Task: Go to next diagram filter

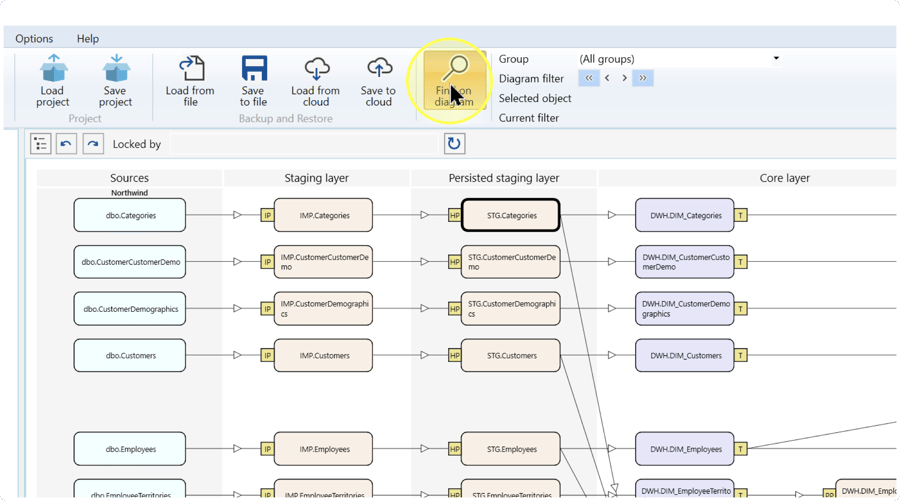Action: (x=624, y=78)
